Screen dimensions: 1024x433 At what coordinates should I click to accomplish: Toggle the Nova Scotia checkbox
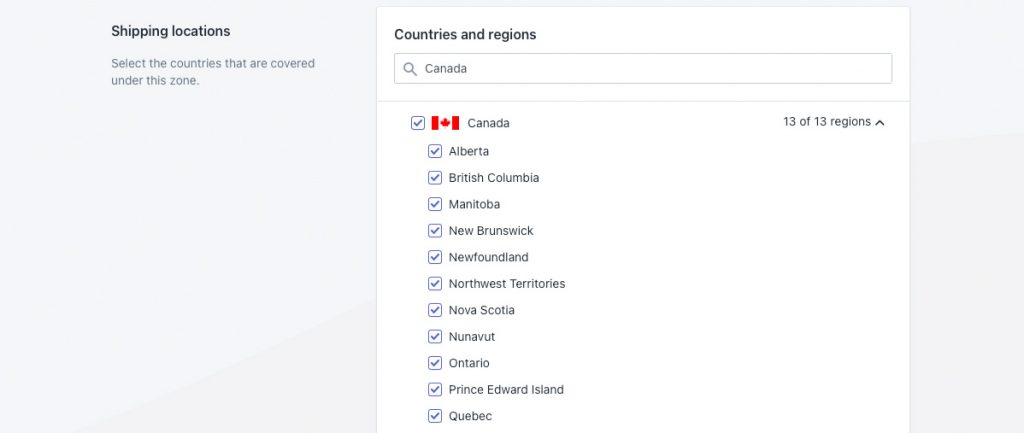click(x=435, y=310)
